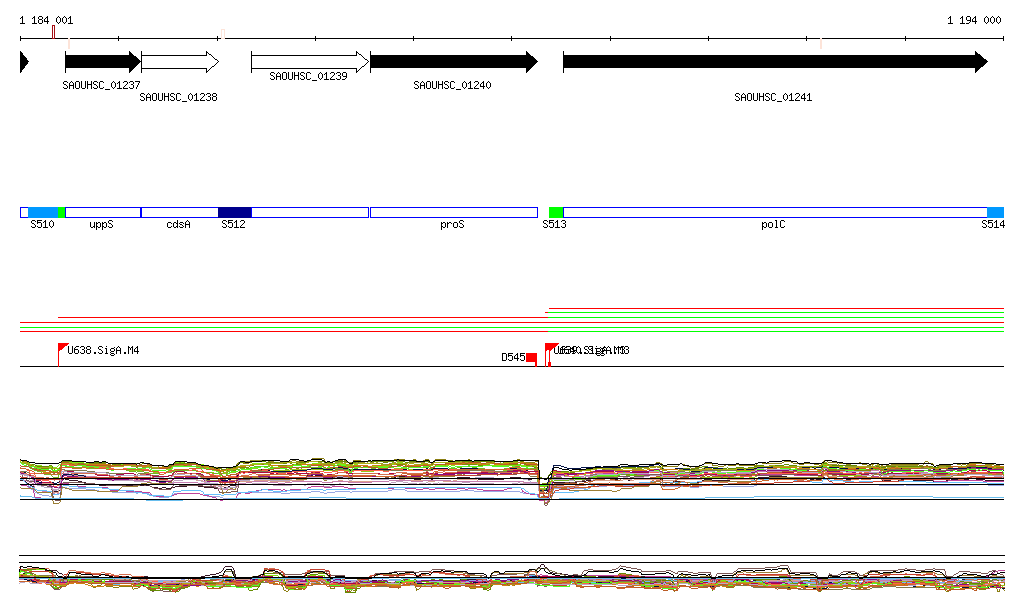Click the SAOUHSC_01237 black gene arrow

coord(102,62)
